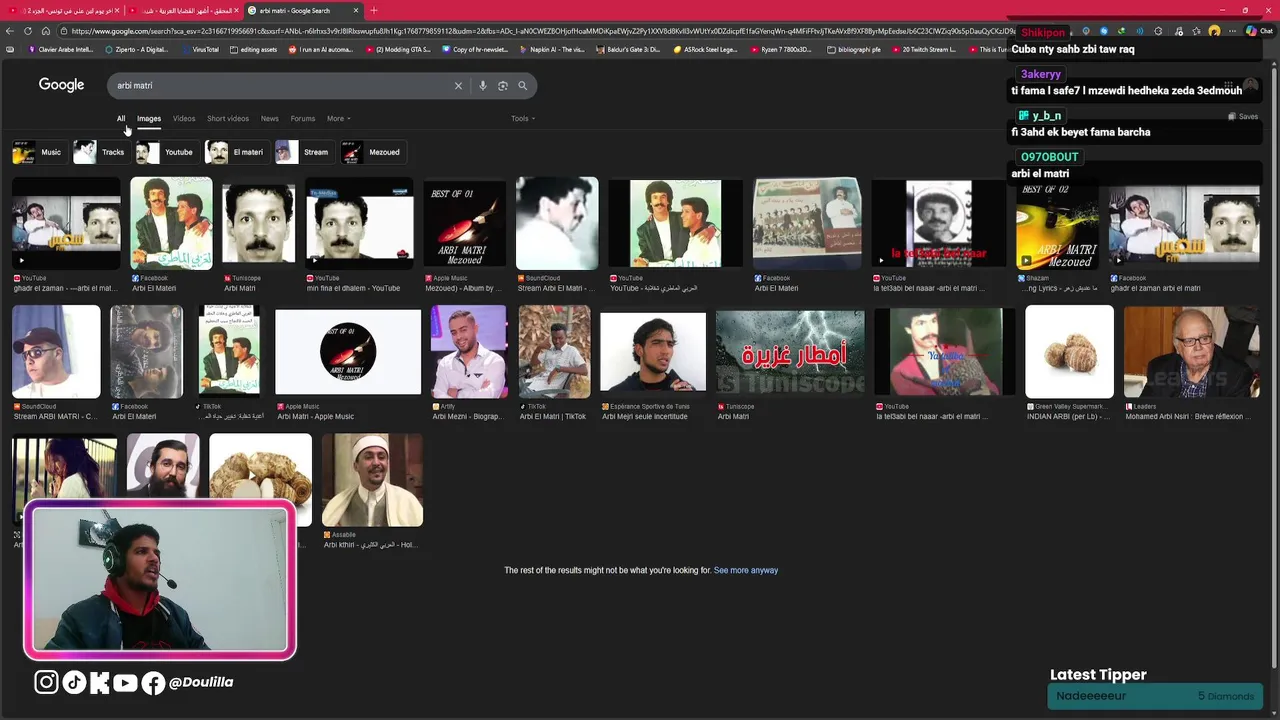Open the Instagram icon in the overlay
The width and height of the screenshot is (1280, 720).
click(x=46, y=682)
